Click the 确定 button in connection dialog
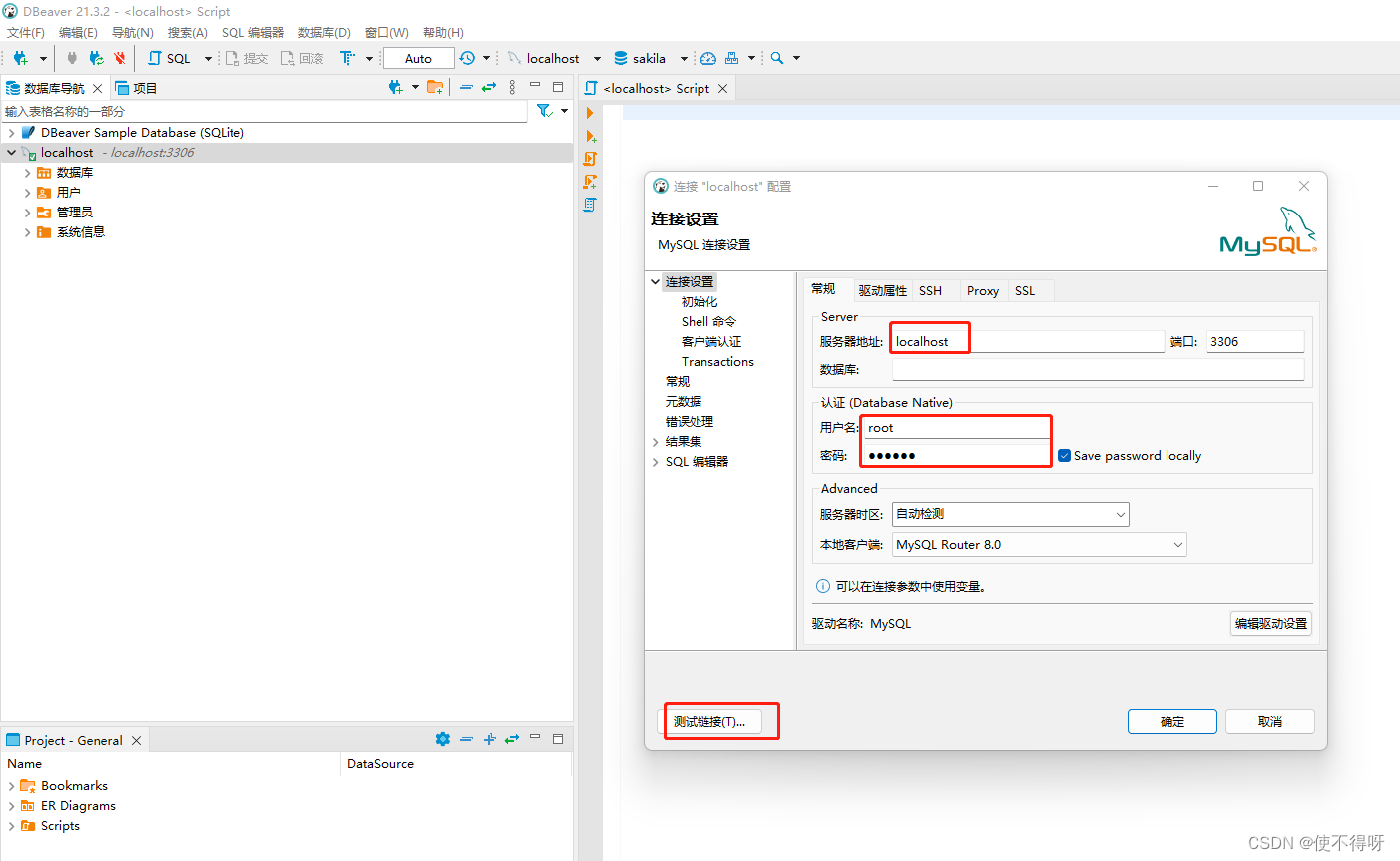 click(1172, 721)
